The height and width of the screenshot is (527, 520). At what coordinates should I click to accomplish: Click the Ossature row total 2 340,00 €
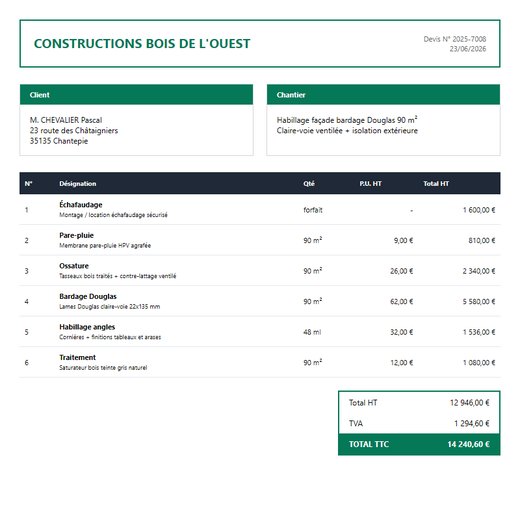pyautogui.click(x=479, y=271)
